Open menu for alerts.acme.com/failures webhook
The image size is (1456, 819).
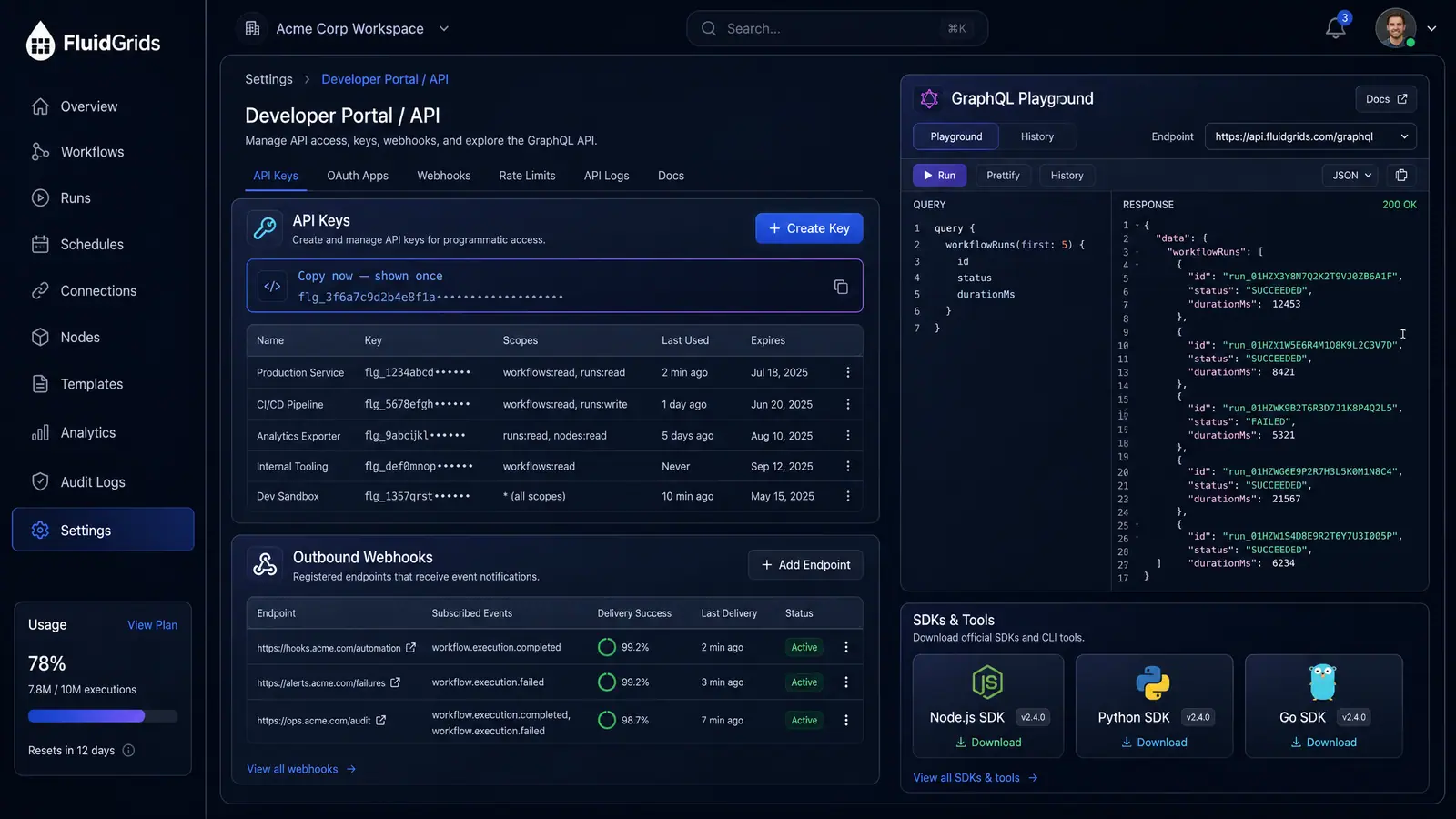click(x=845, y=682)
